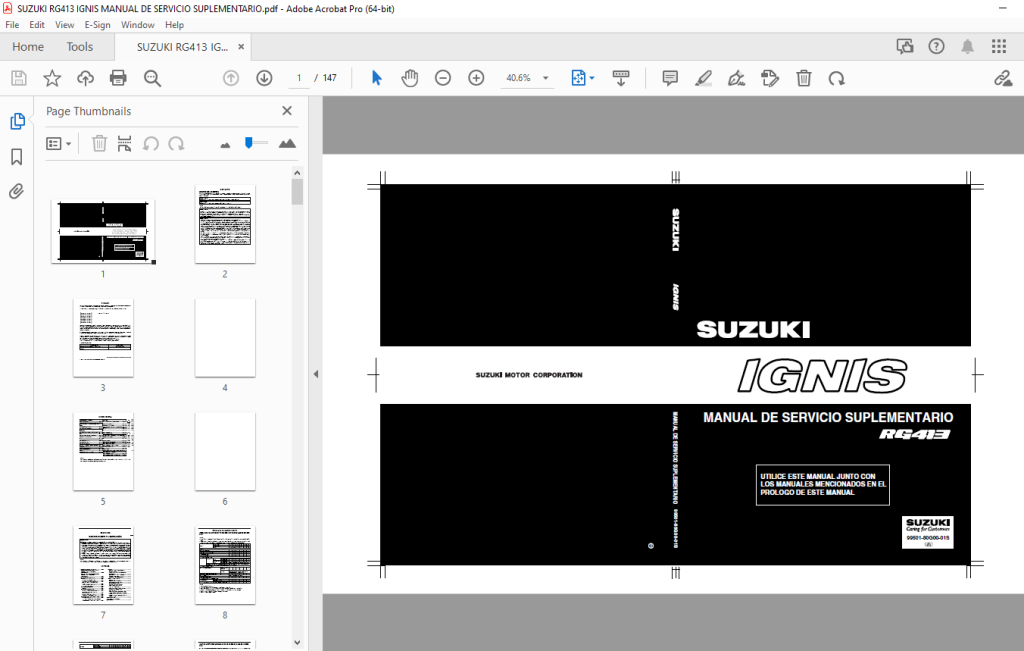Select the Highlight text pen tool

click(703, 78)
